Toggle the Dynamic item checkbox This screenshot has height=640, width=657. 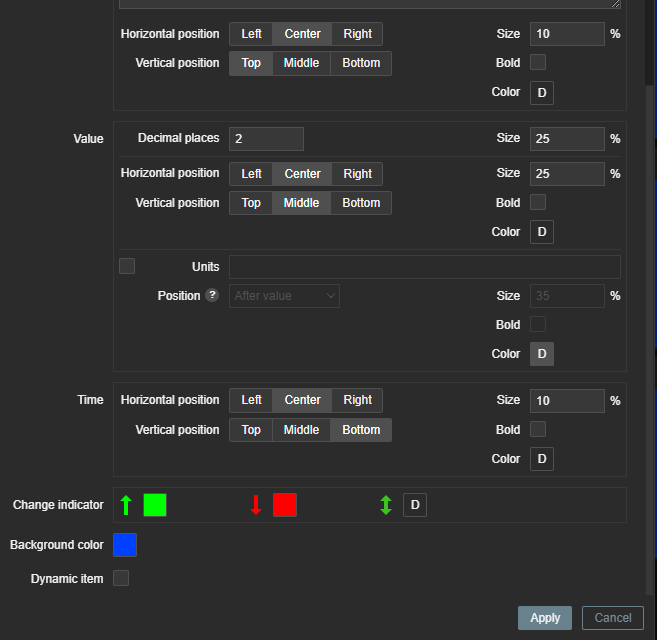click(x=121, y=578)
